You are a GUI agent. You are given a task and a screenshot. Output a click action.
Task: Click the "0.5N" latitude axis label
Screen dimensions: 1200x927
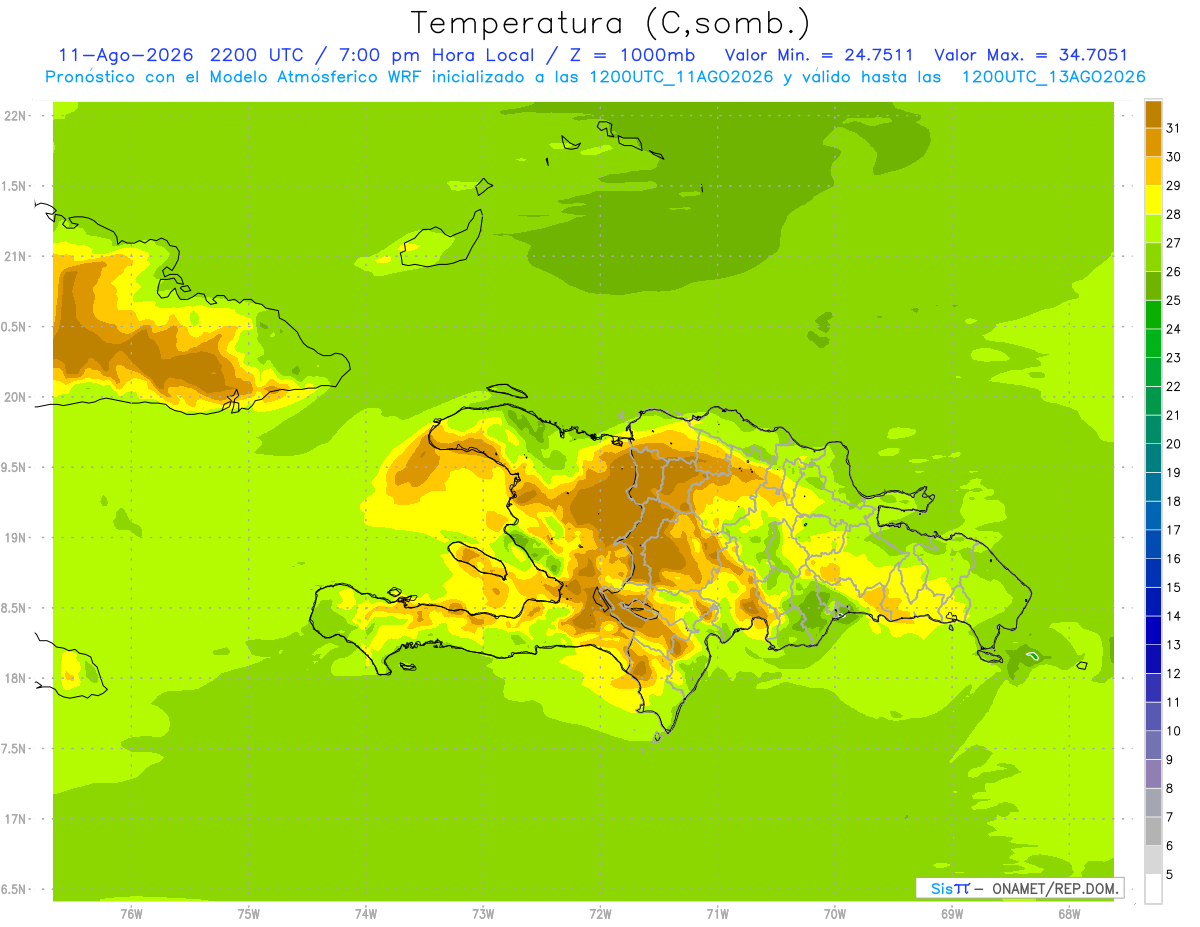pos(15,327)
